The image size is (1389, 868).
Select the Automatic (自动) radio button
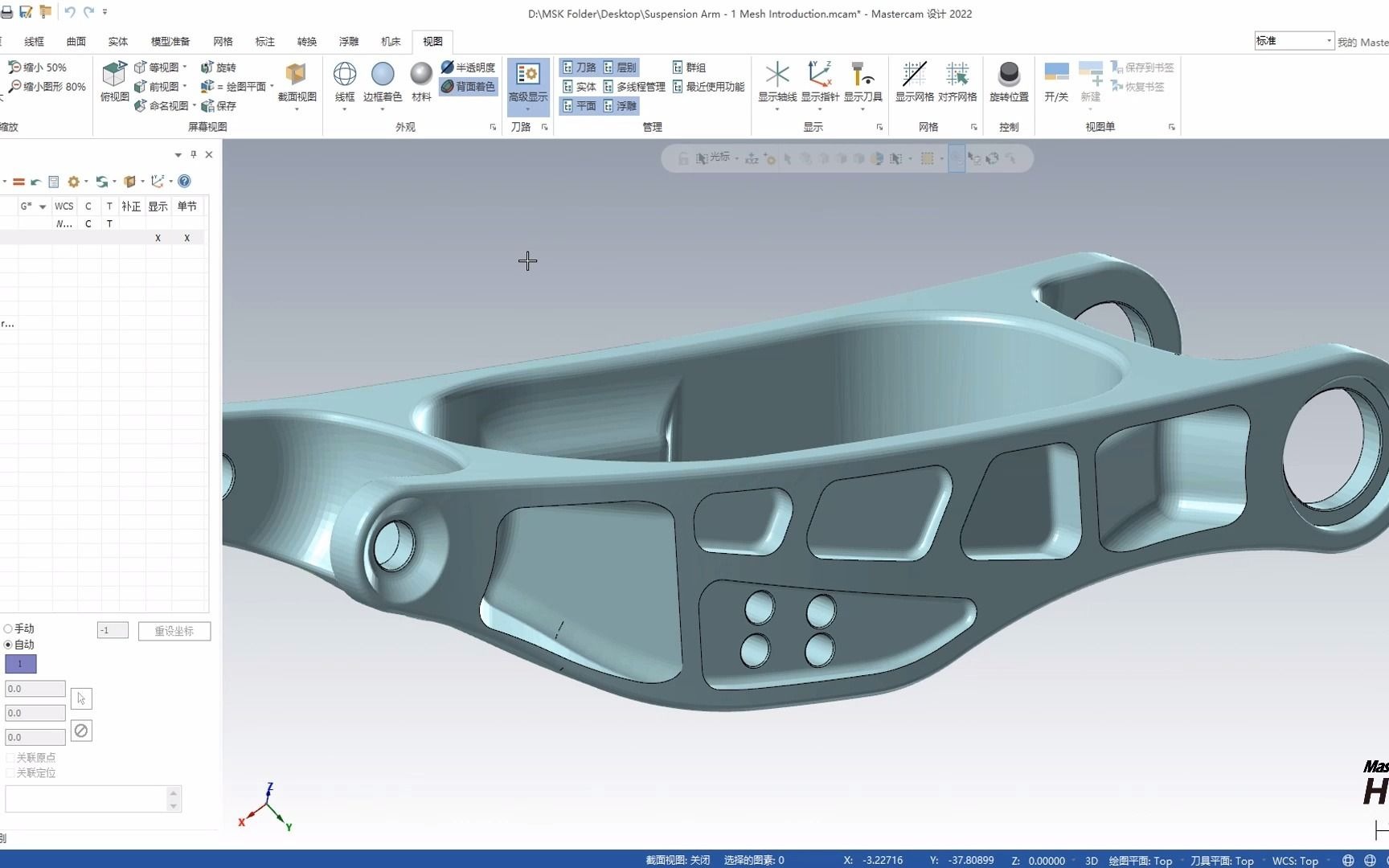8,645
